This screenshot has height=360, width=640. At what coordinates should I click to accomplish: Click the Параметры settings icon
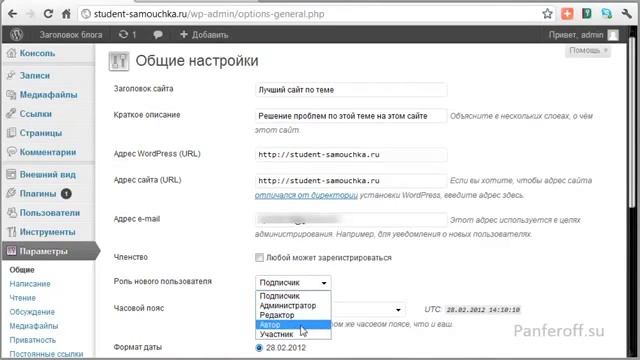pyautogui.click(x=11, y=251)
